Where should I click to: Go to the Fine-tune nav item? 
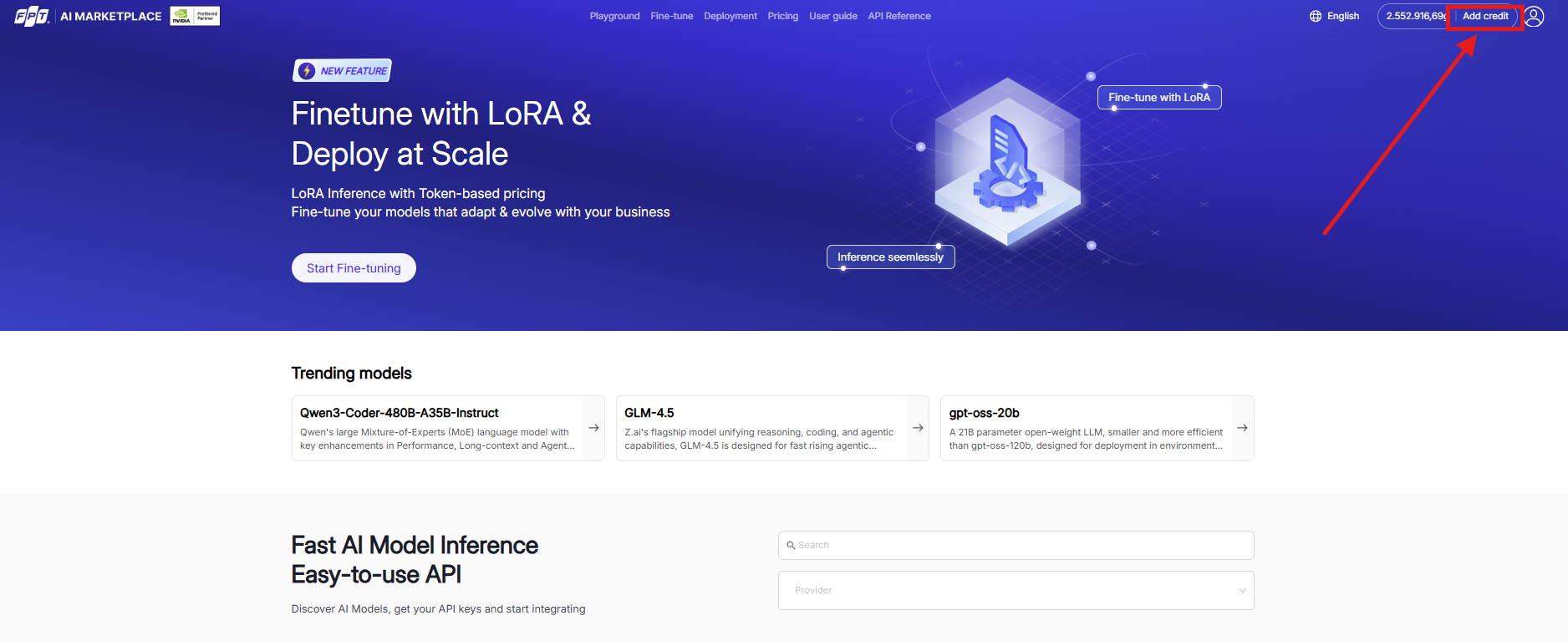[x=671, y=16]
